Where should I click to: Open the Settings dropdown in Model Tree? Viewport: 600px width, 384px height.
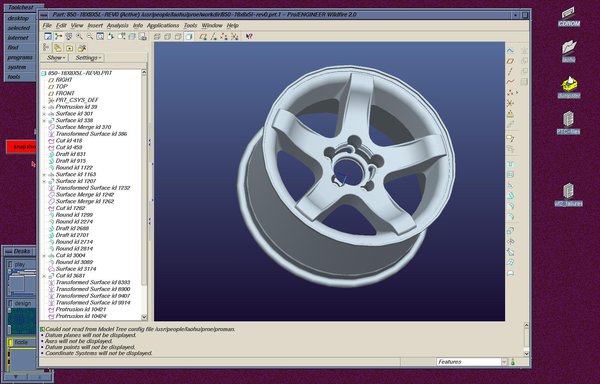pyautogui.click(x=87, y=58)
